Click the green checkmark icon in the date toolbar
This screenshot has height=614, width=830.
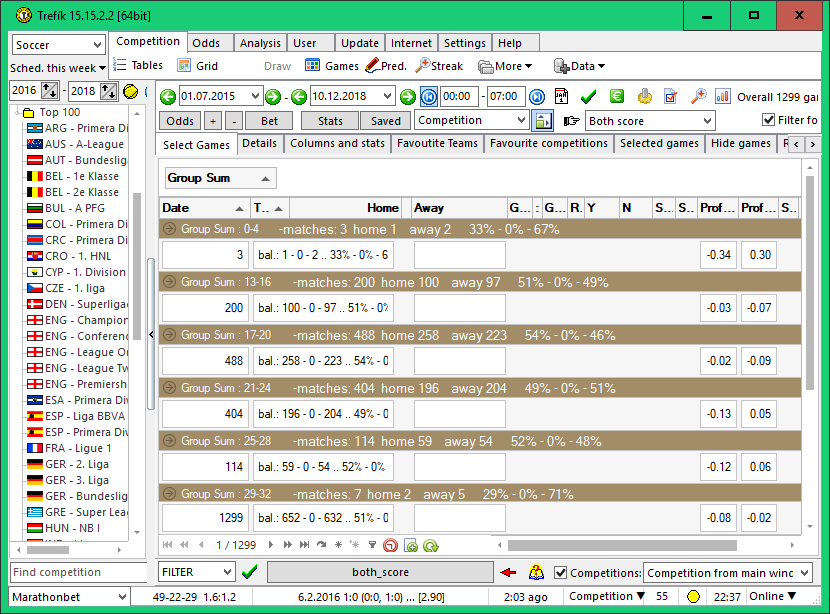589,97
